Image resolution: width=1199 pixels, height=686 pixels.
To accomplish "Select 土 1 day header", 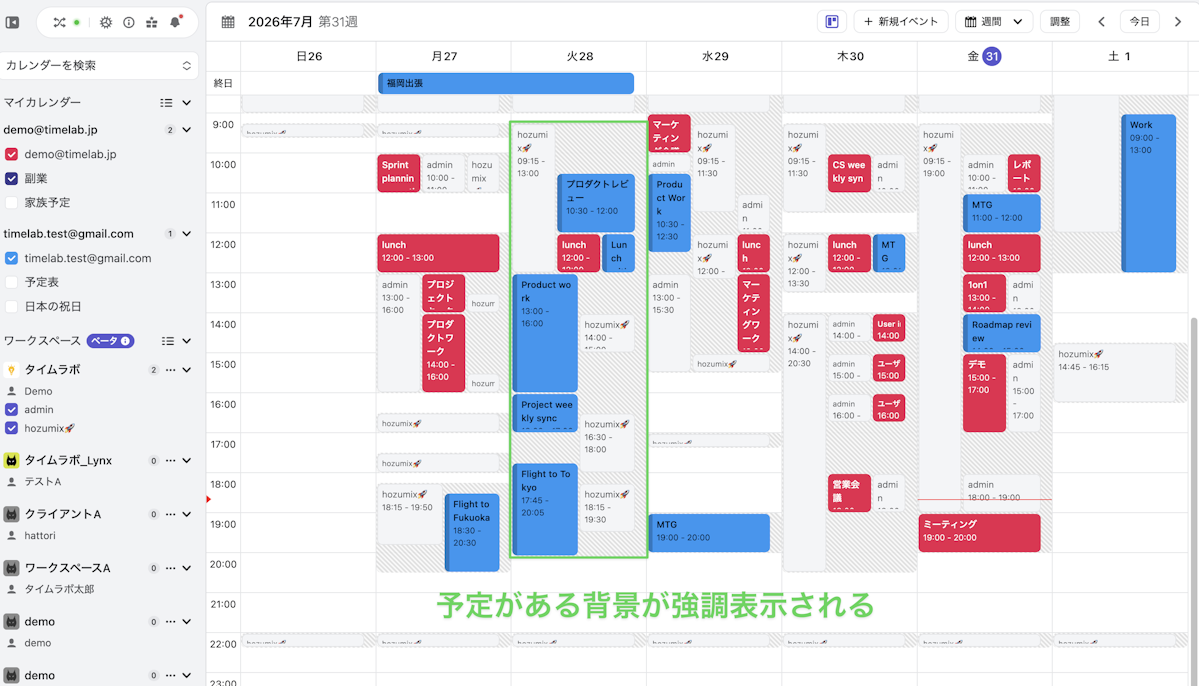I will click(1119, 56).
